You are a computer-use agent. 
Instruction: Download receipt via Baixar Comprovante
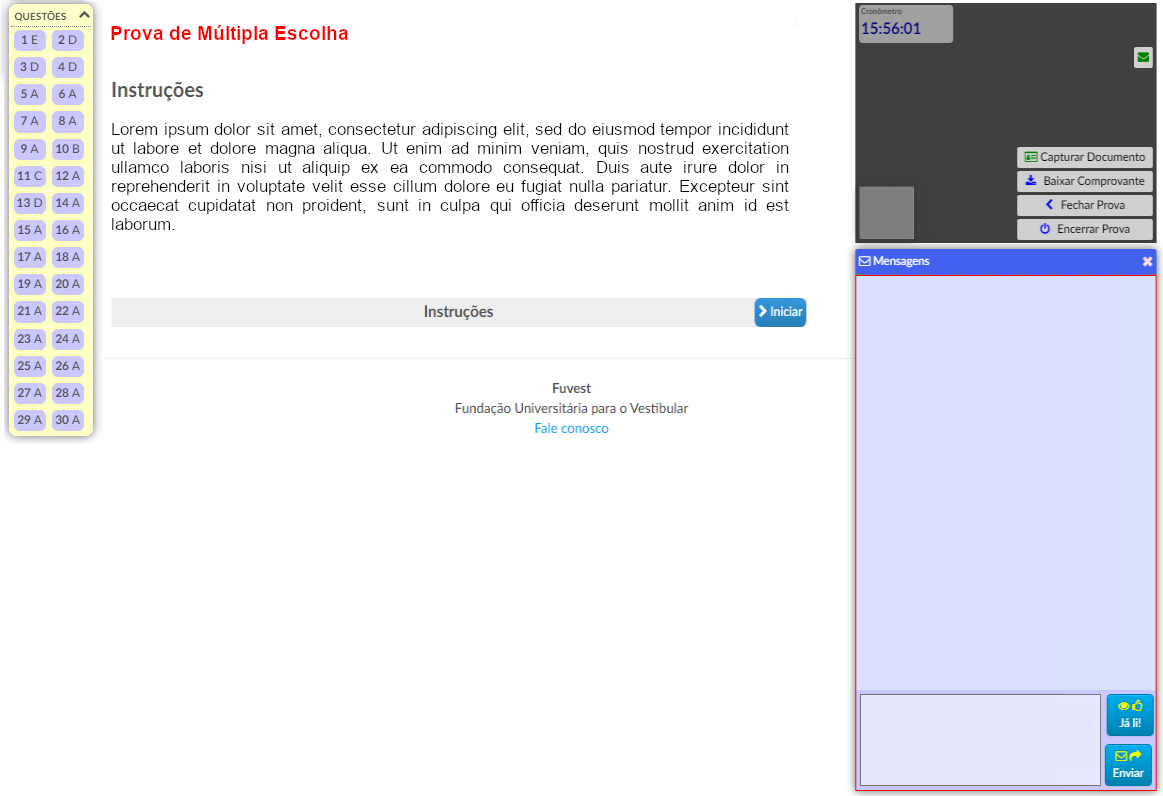coord(1084,182)
